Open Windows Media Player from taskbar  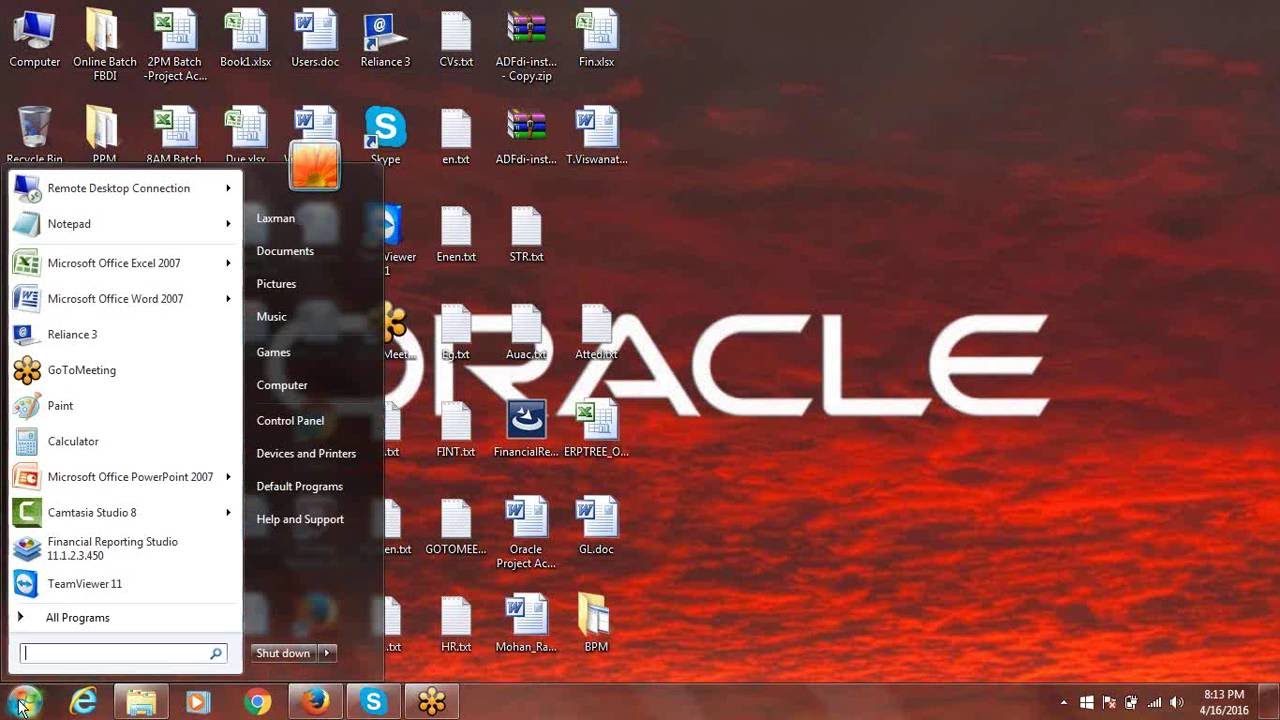click(198, 702)
